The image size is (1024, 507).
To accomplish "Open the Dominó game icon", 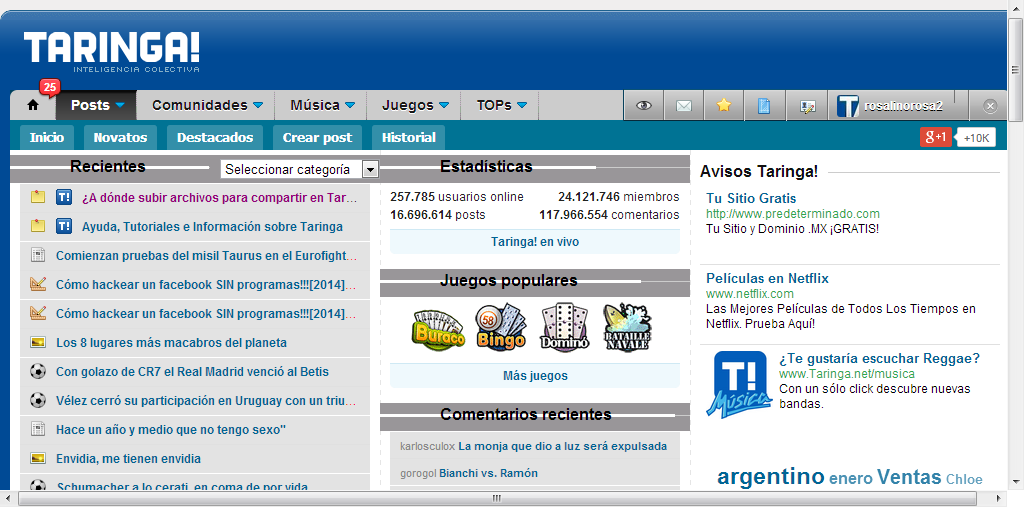I will (x=565, y=327).
